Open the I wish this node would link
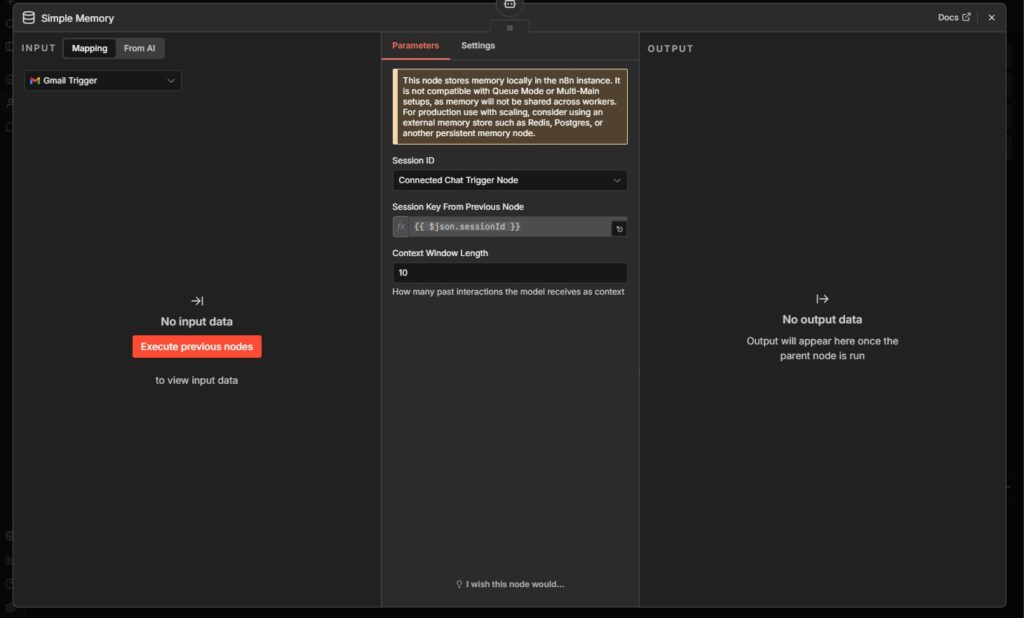The width and height of the screenshot is (1024, 618). [514, 583]
